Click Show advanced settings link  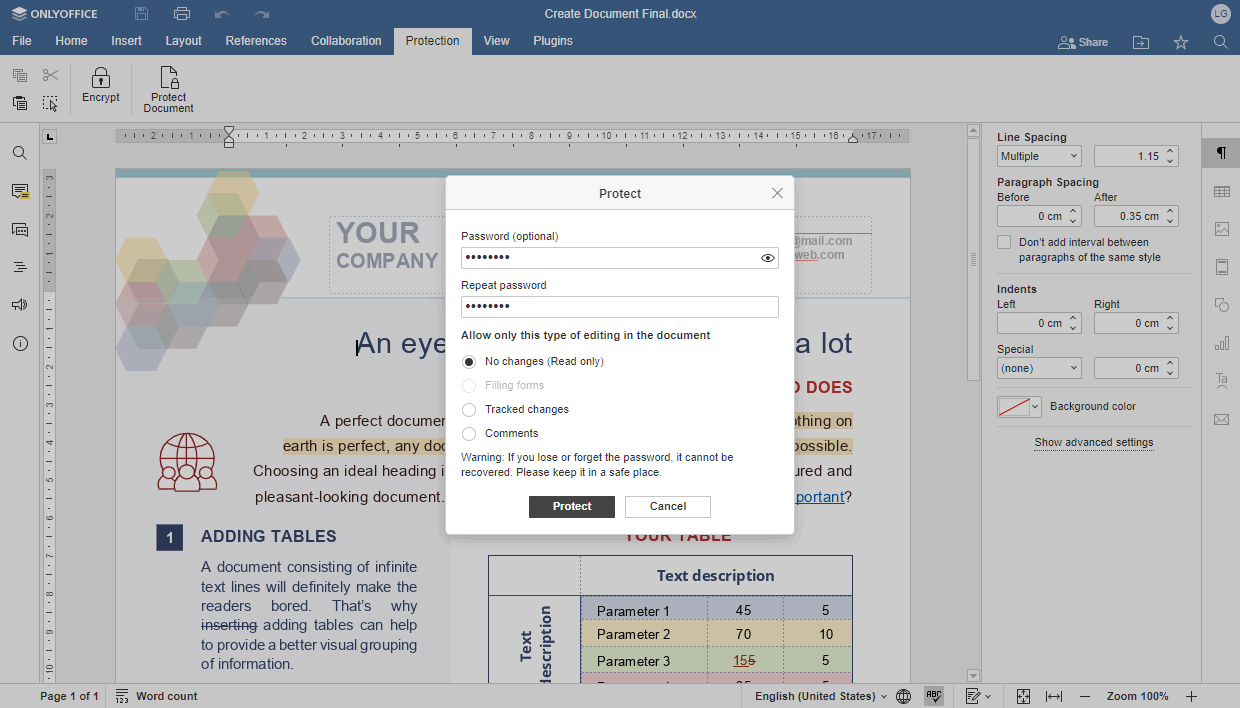(x=1093, y=442)
